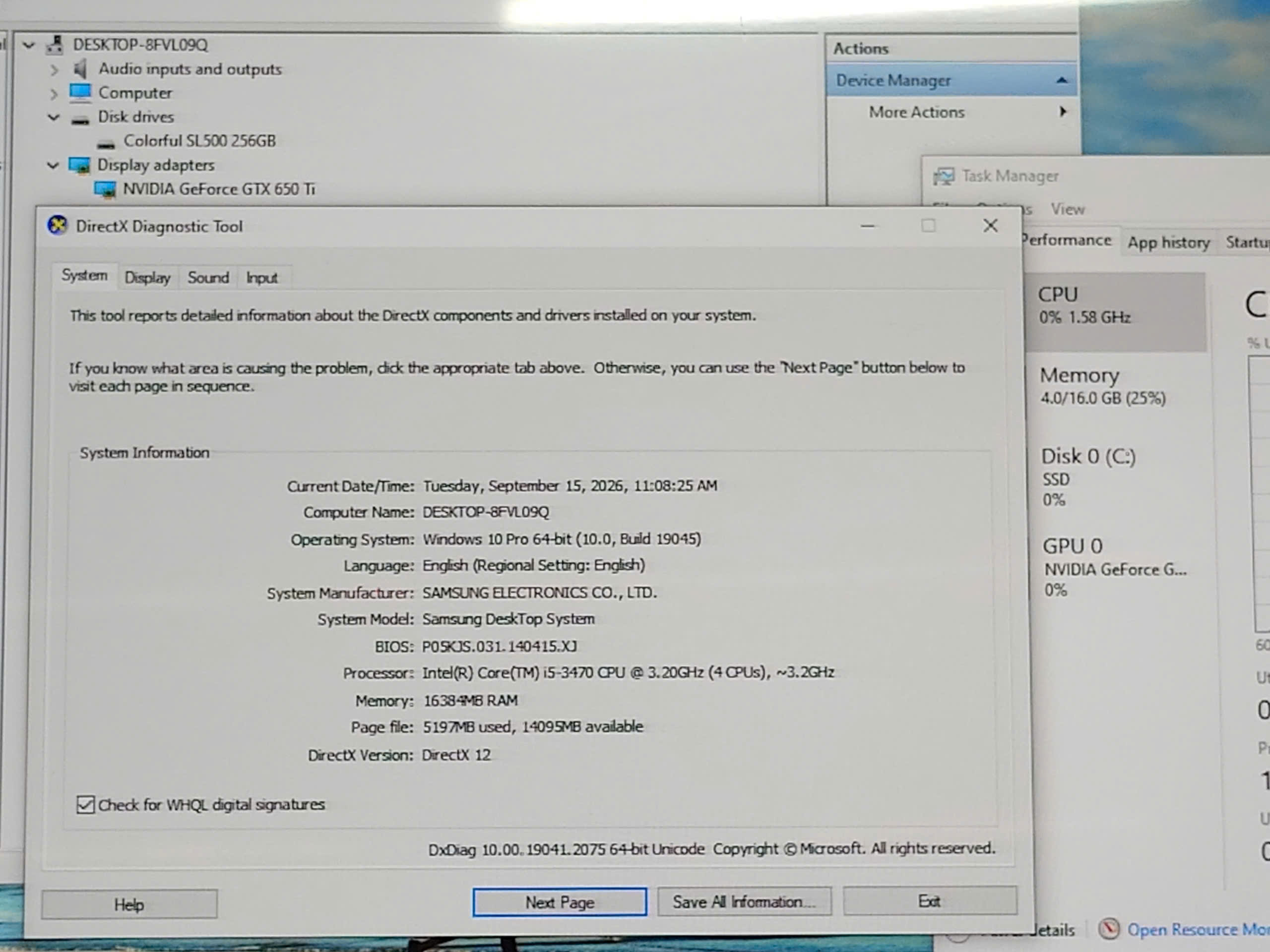Viewport: 1270px width, 952px height.
Task: Click the Next Page button
Action: point(560,902)
